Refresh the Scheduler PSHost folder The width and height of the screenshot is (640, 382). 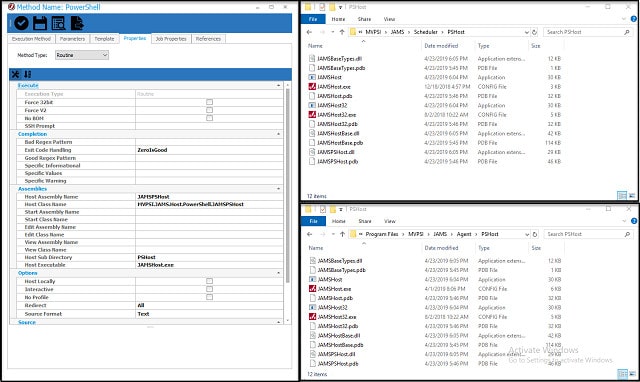(x=534, y=32)
